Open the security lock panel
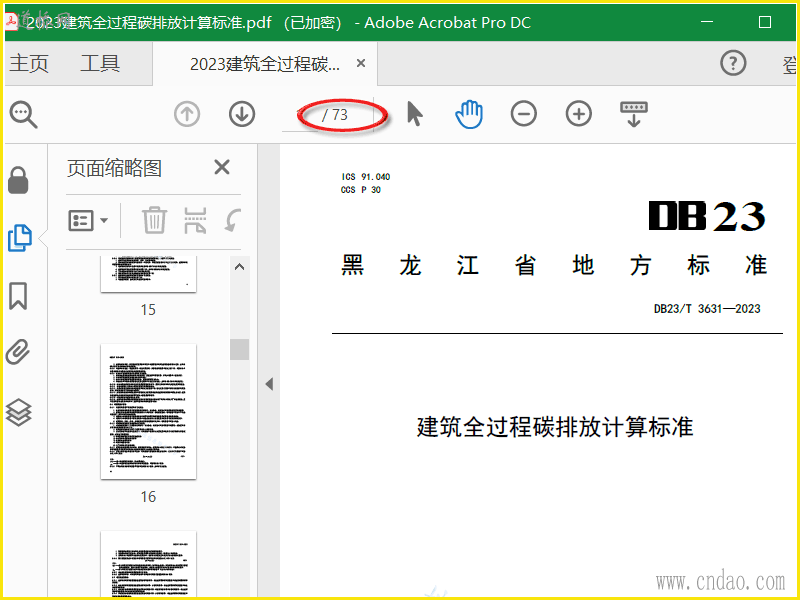 pos(18,180)
